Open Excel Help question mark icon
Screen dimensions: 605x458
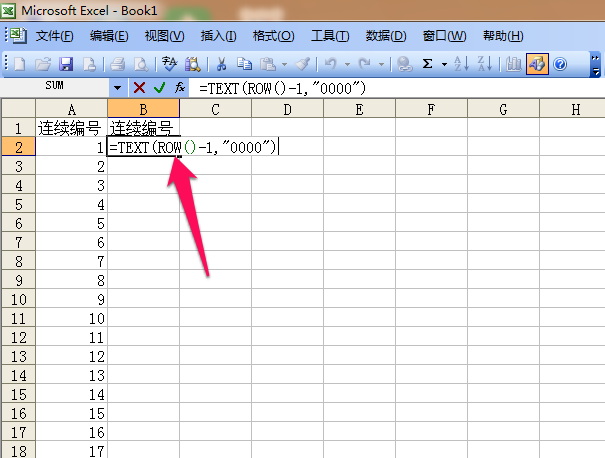[x=560, y=64]
